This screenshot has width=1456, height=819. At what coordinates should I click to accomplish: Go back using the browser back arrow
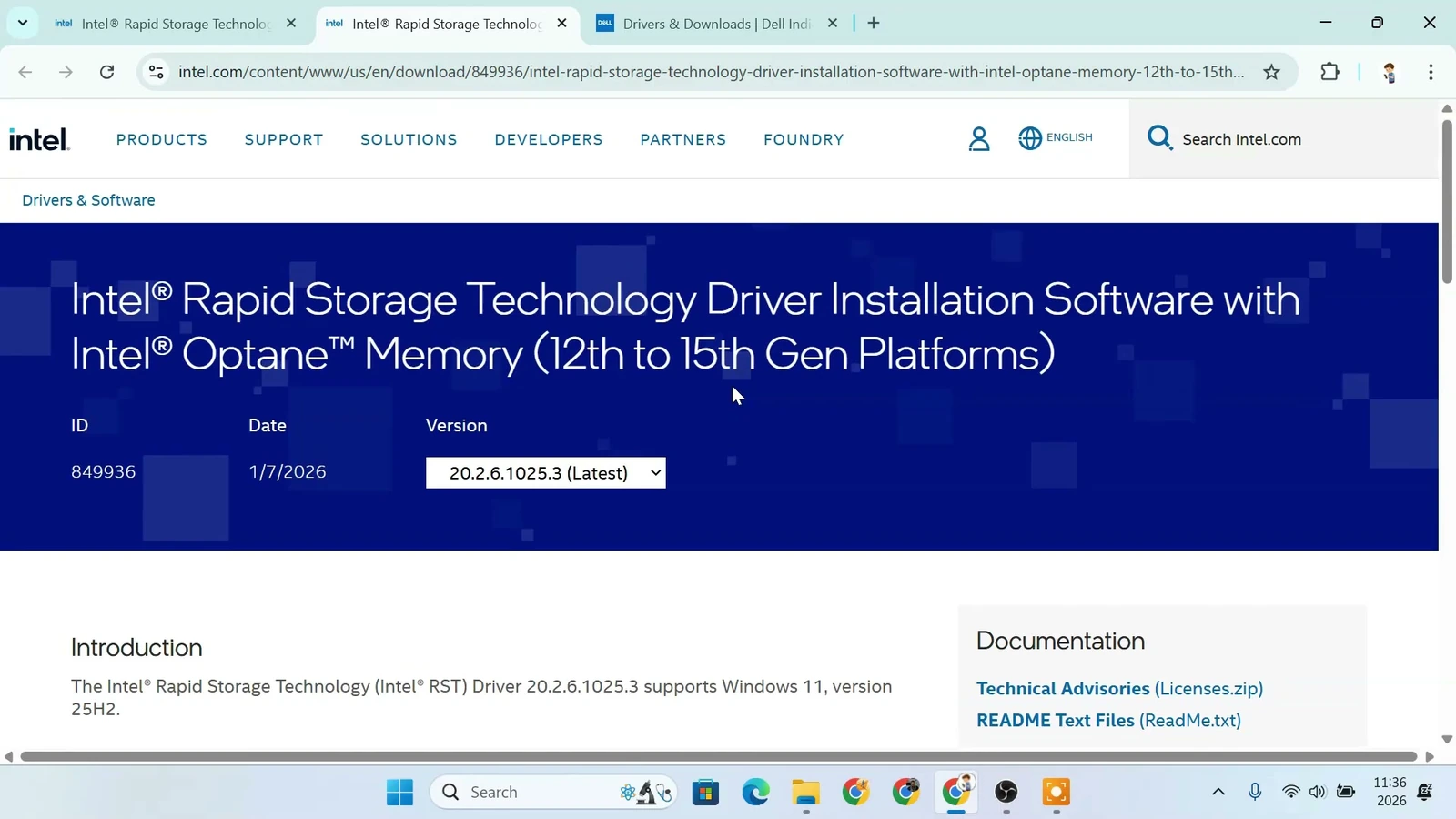pyautogui.click(x=25, y=72)
